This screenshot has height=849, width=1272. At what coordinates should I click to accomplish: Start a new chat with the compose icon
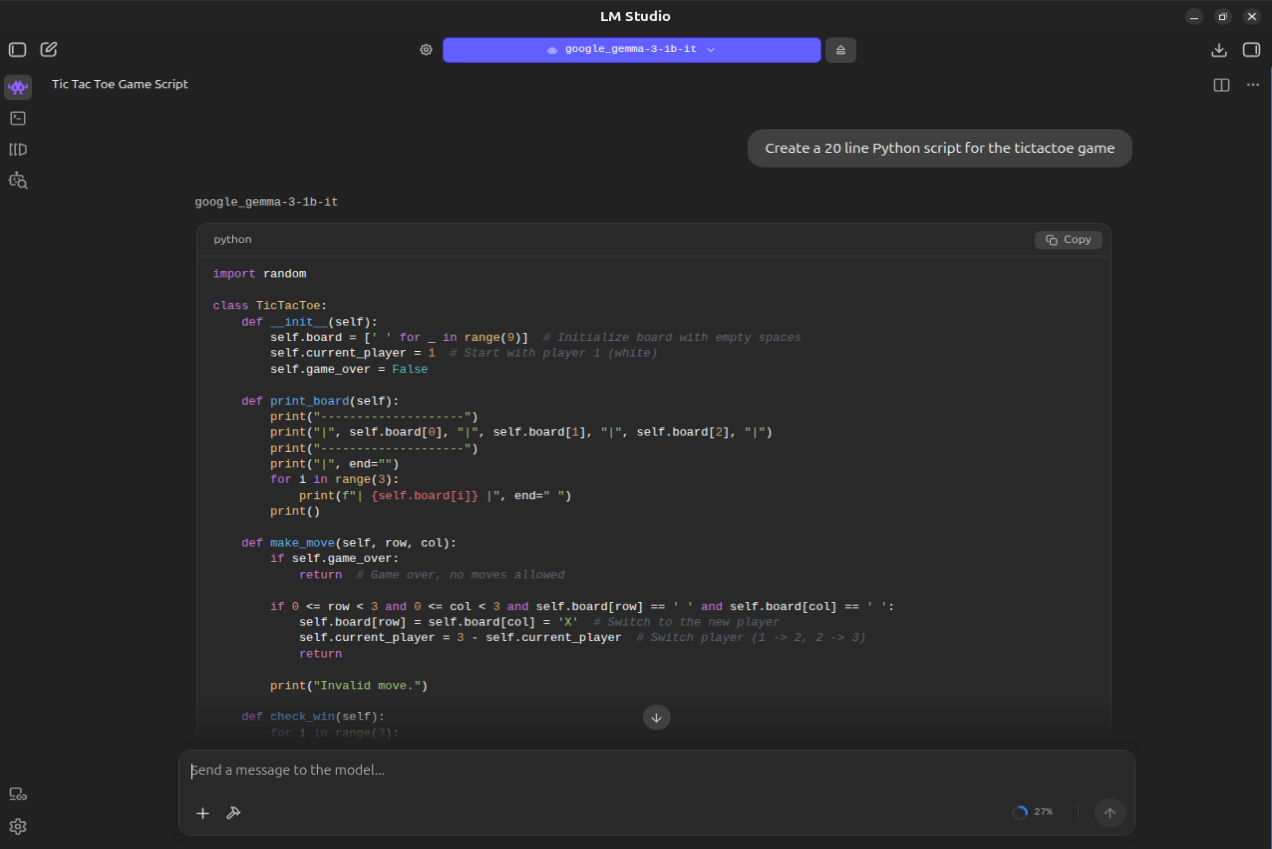(x=48, y=49)
